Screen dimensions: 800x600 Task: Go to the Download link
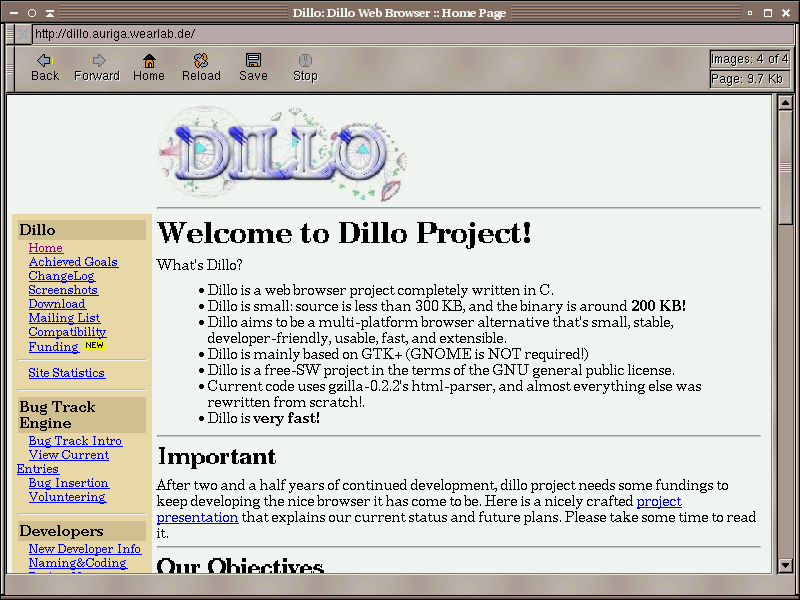57,304
